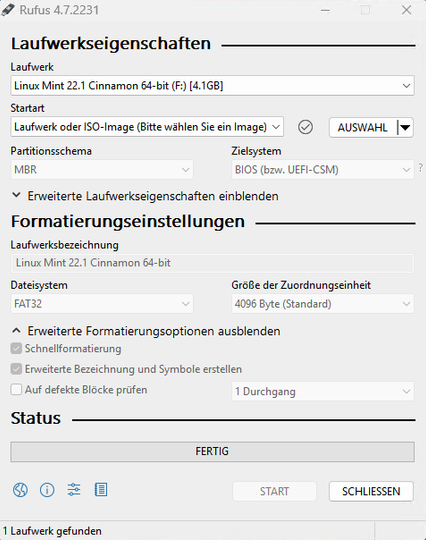Open the Dateisystem FAT32 dropdown

click(102, 304)
